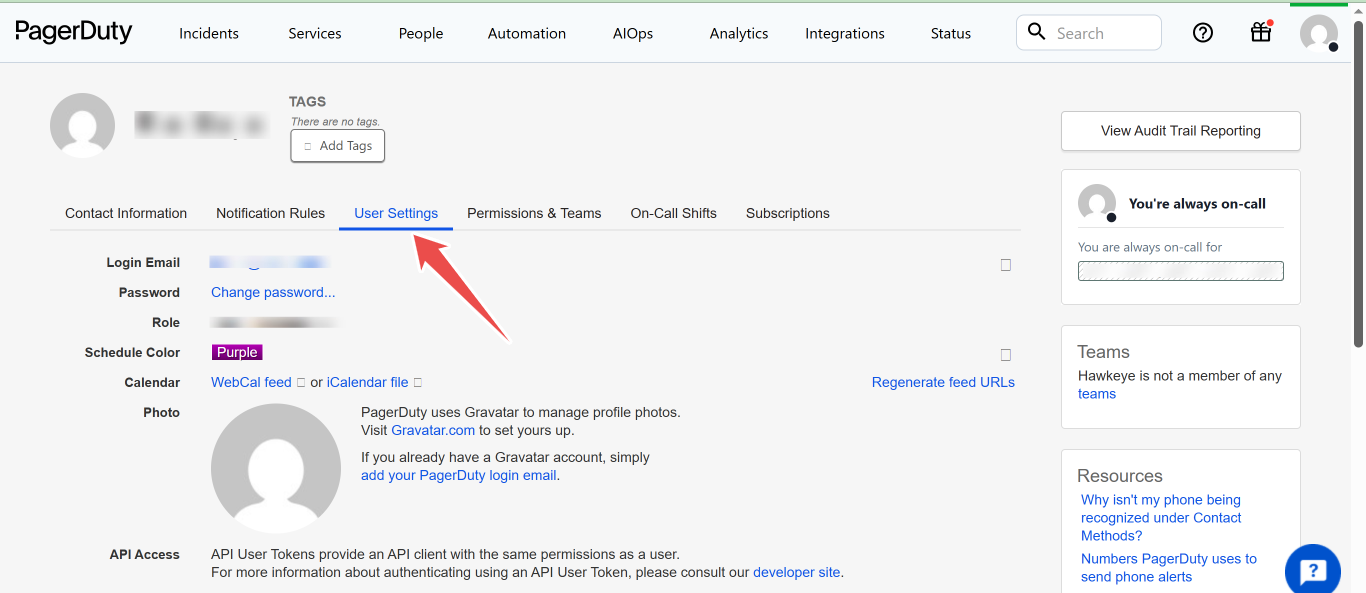Viewport: 1366px width, 593px height.
Task: Click View Audit Trail Reporting
Action: point(1180,131)
